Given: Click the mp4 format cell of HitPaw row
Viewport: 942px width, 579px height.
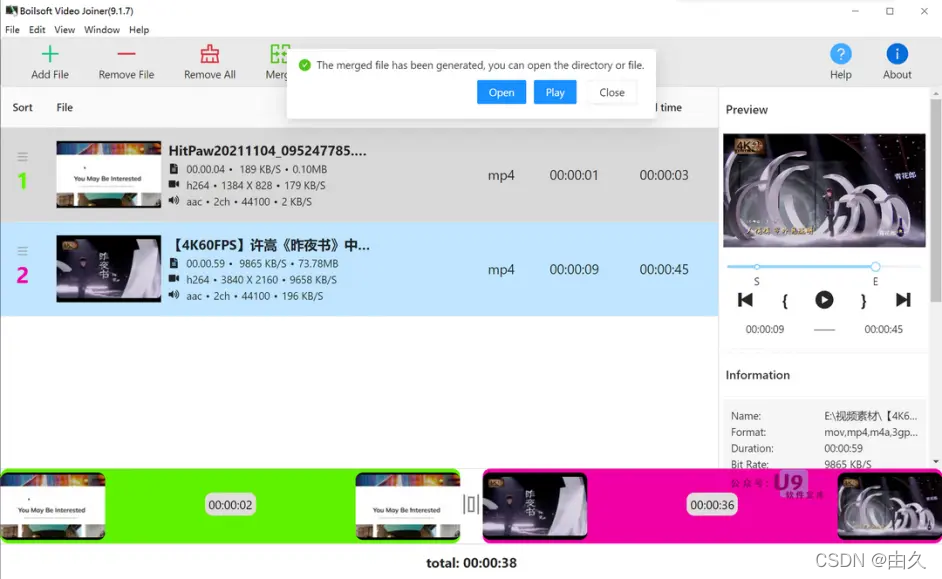Looking at the screenshot, I should [x=501, y=175].
